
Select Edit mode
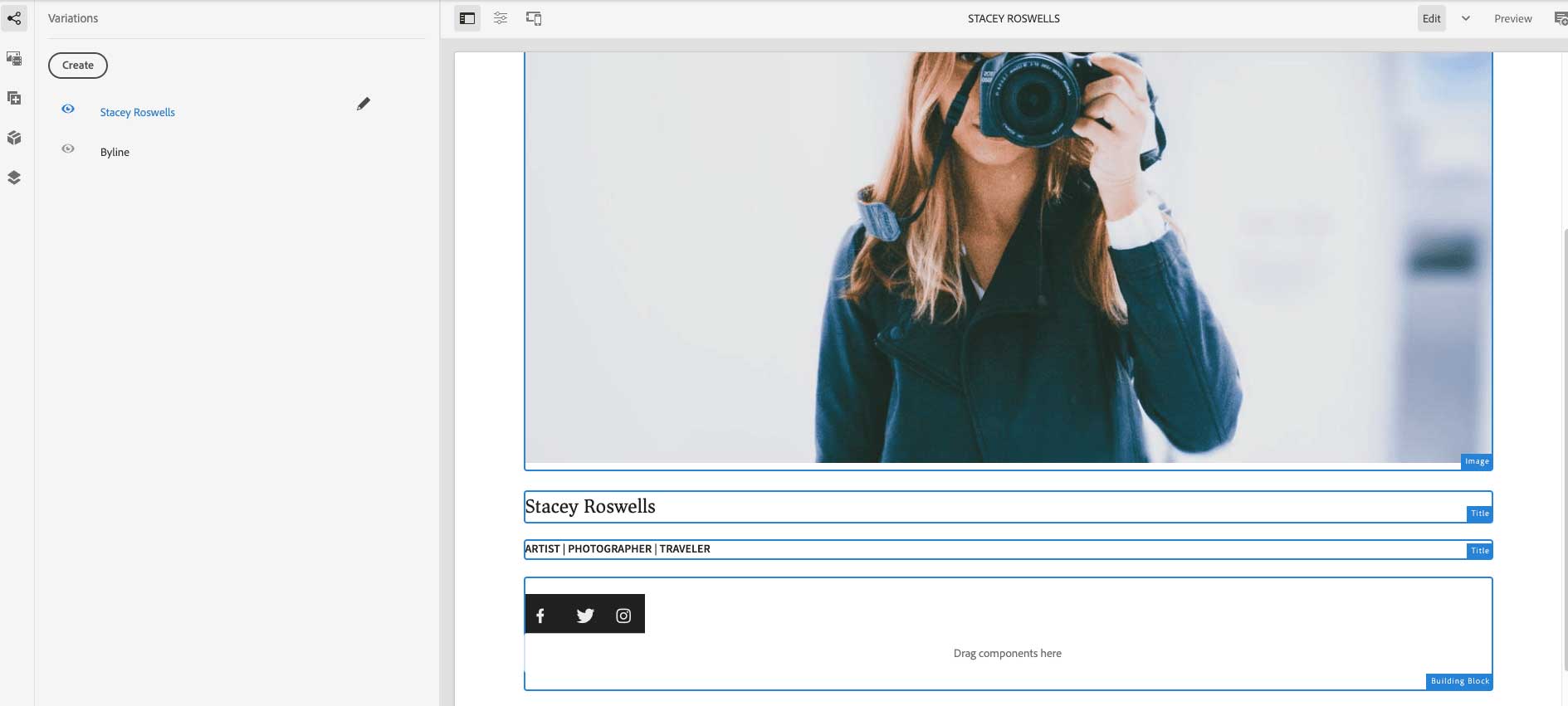pyautogui.click(x=1431, y=18)
